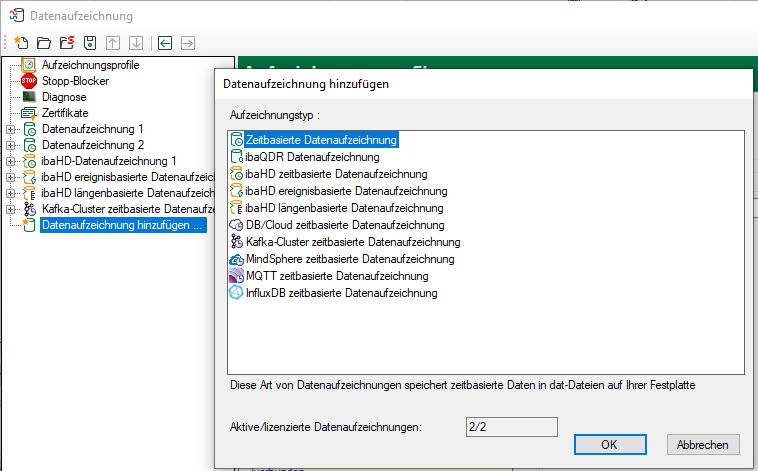The height and width of the screenshot is (471, 758).
Task: Choose MindSphere zeitbasierte Datenaufzeichnung in list
Action: [x=350, y=259]
